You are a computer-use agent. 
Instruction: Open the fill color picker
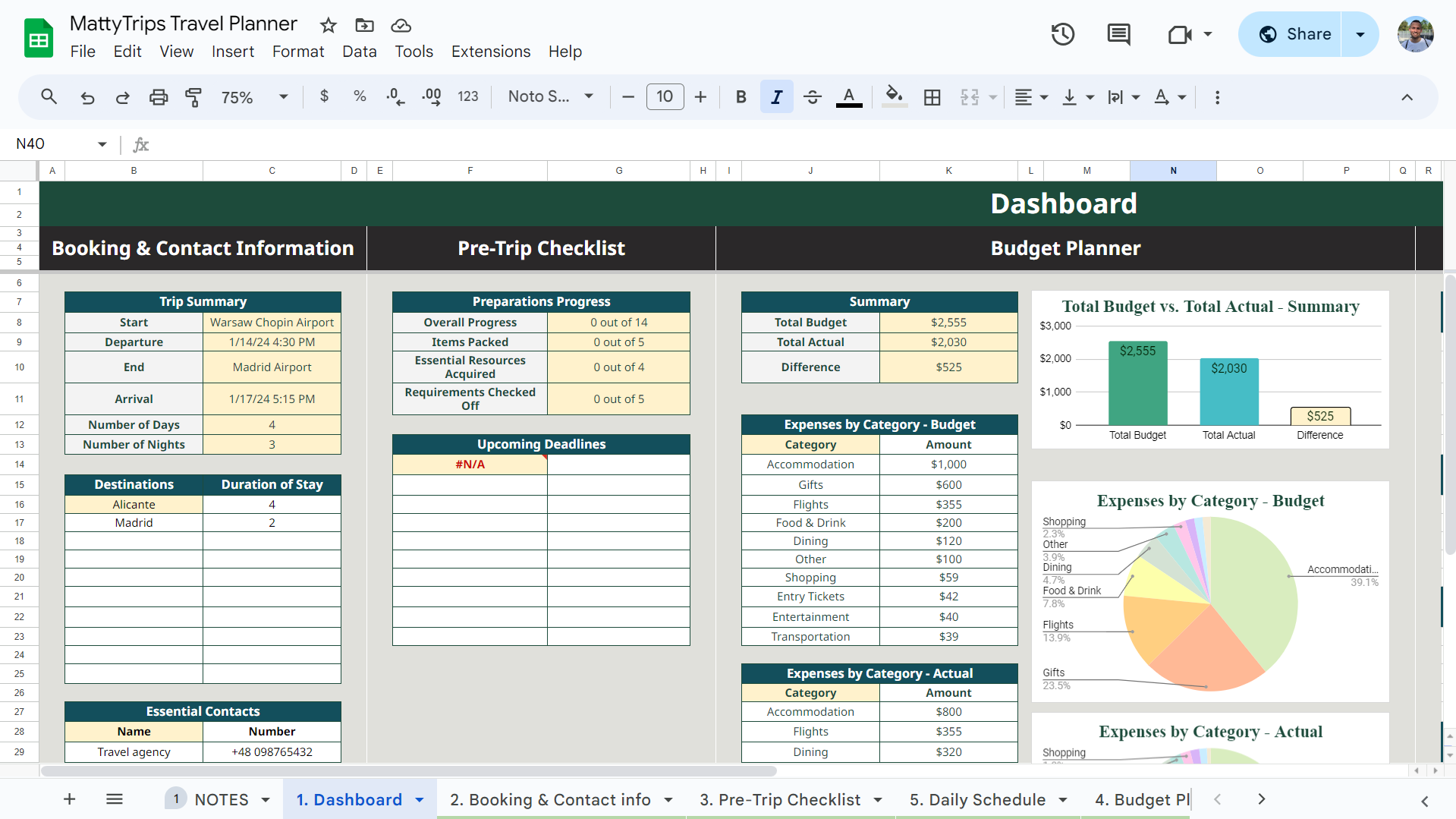895,97
